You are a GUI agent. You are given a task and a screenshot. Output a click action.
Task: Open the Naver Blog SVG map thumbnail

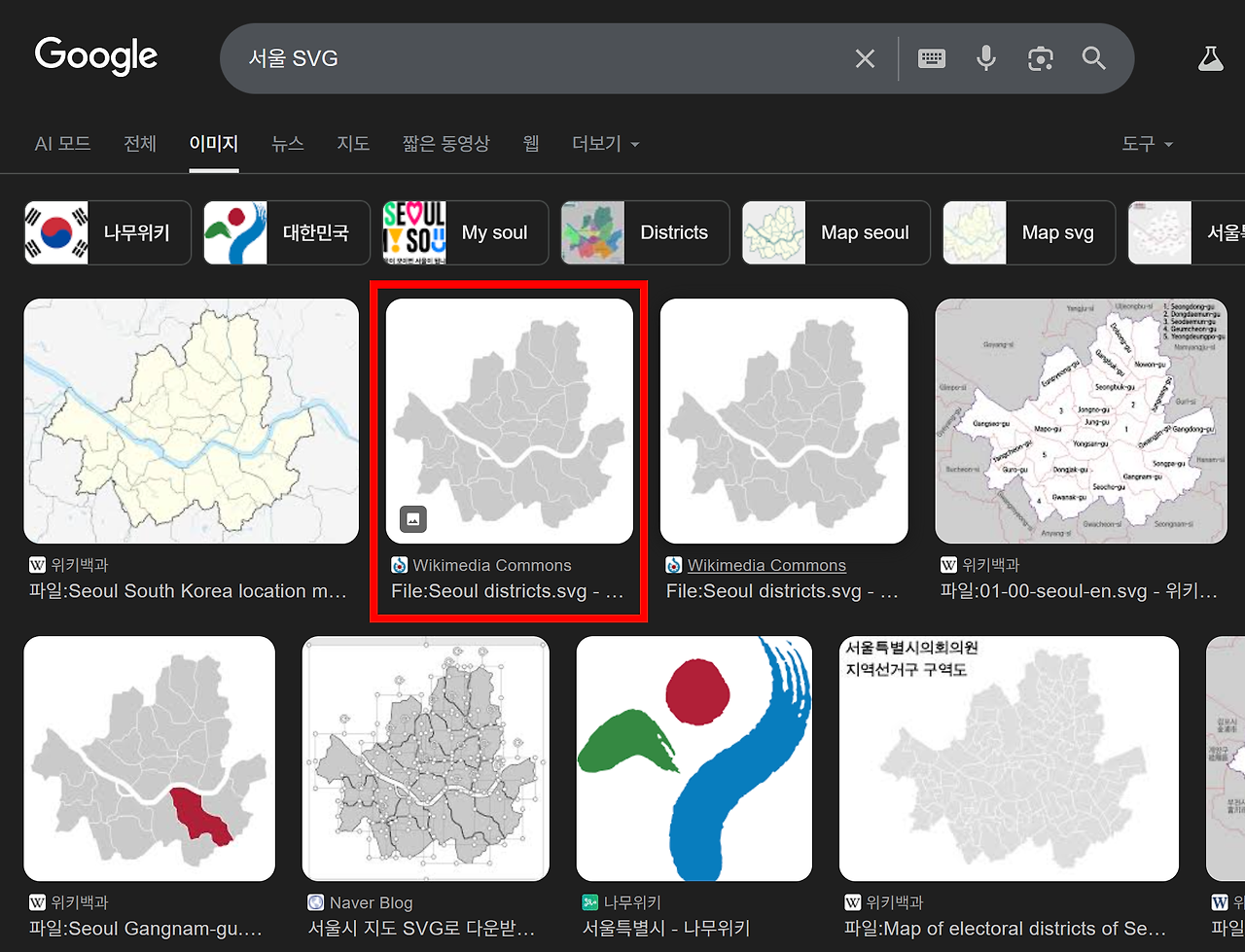coord(426,758)
